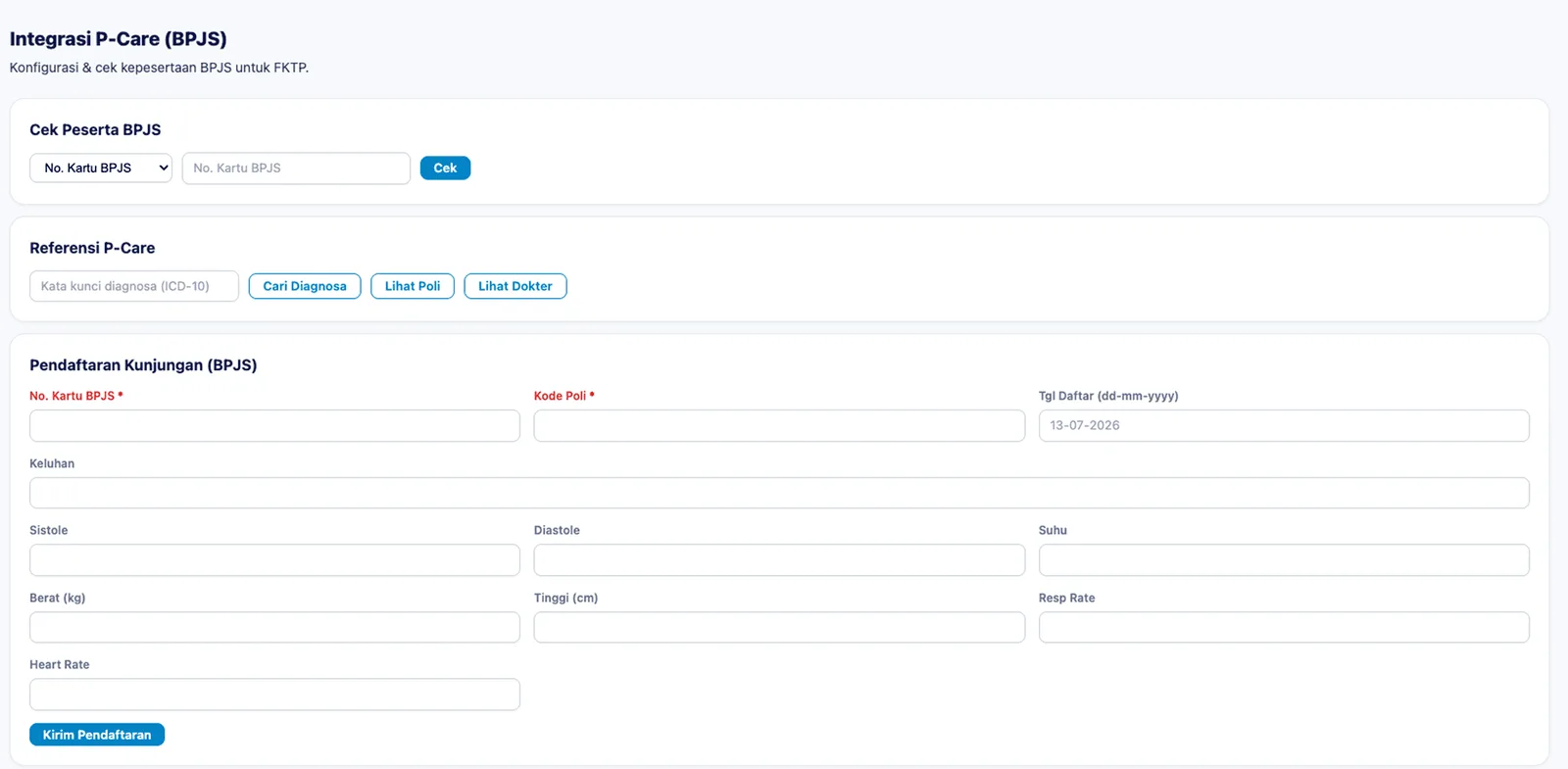Click the Heart Rate label
The height and width of the screenshot is (769, 1568).
click(x=60, y=664)
